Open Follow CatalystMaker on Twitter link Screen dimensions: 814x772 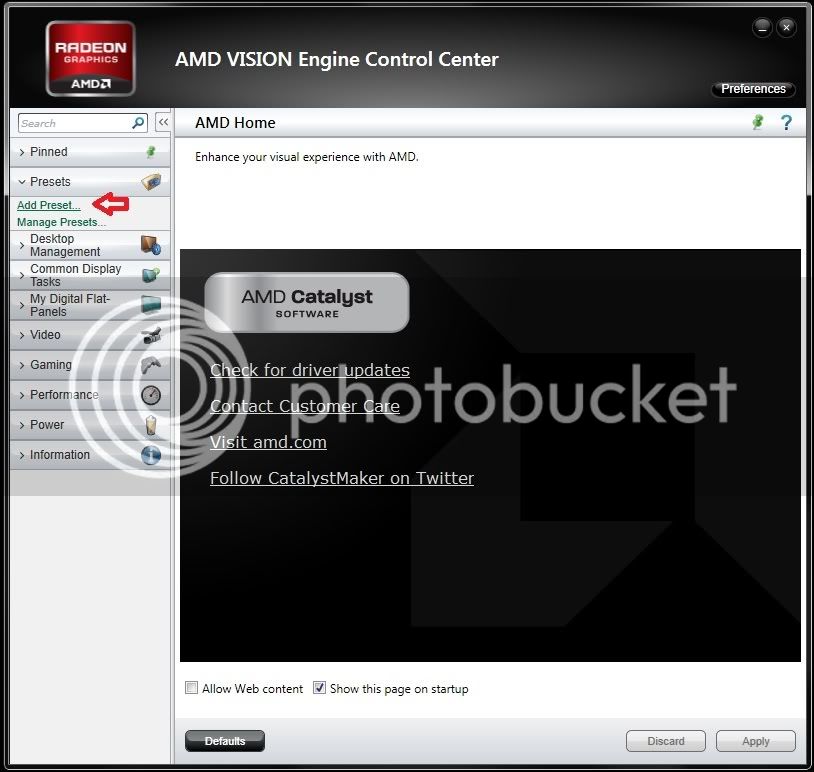click(x=342, y=478)
